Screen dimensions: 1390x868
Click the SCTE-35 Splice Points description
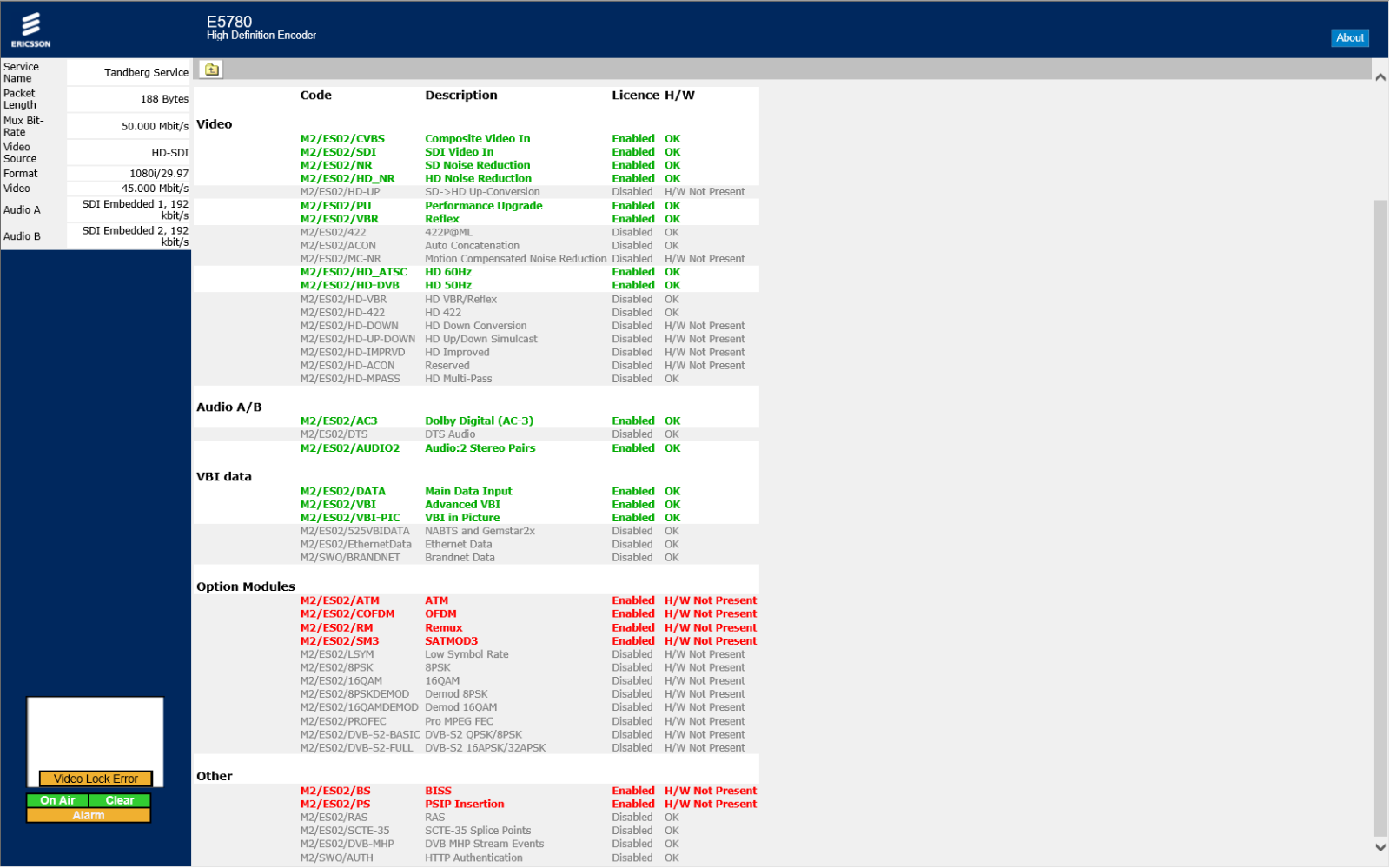[478, 831]
